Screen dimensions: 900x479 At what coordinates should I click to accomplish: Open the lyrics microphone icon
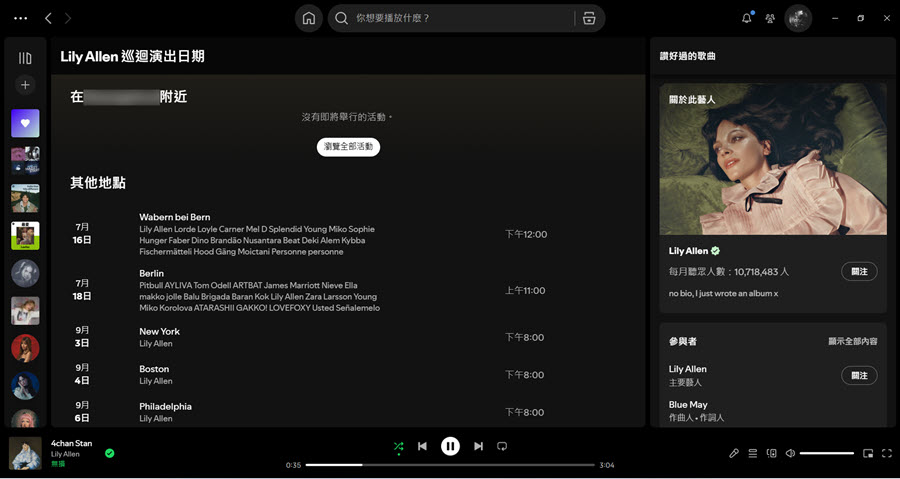[734, 453]
